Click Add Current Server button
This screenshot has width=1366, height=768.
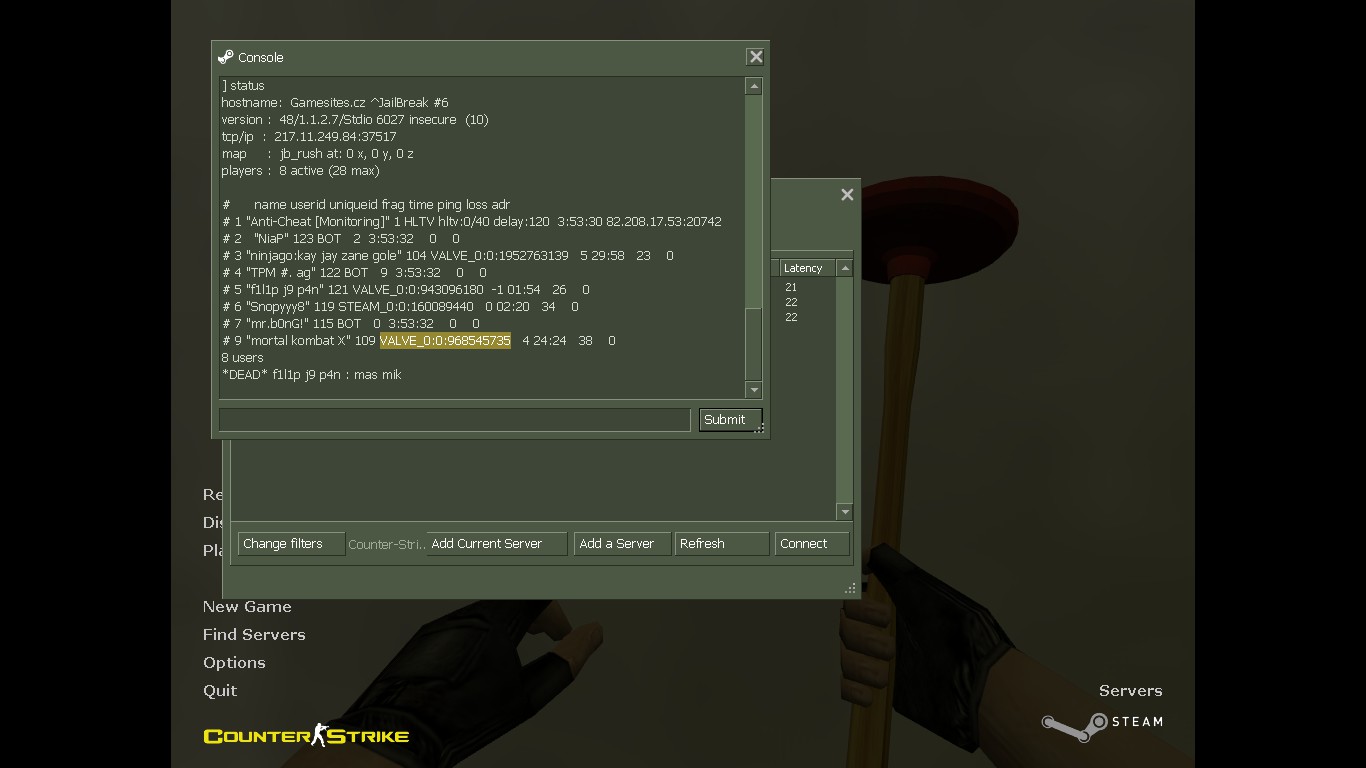pos(497,544)
